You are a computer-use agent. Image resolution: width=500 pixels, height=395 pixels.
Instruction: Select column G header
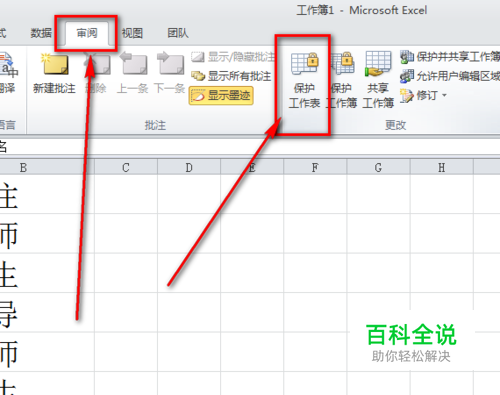pos(378,167)
